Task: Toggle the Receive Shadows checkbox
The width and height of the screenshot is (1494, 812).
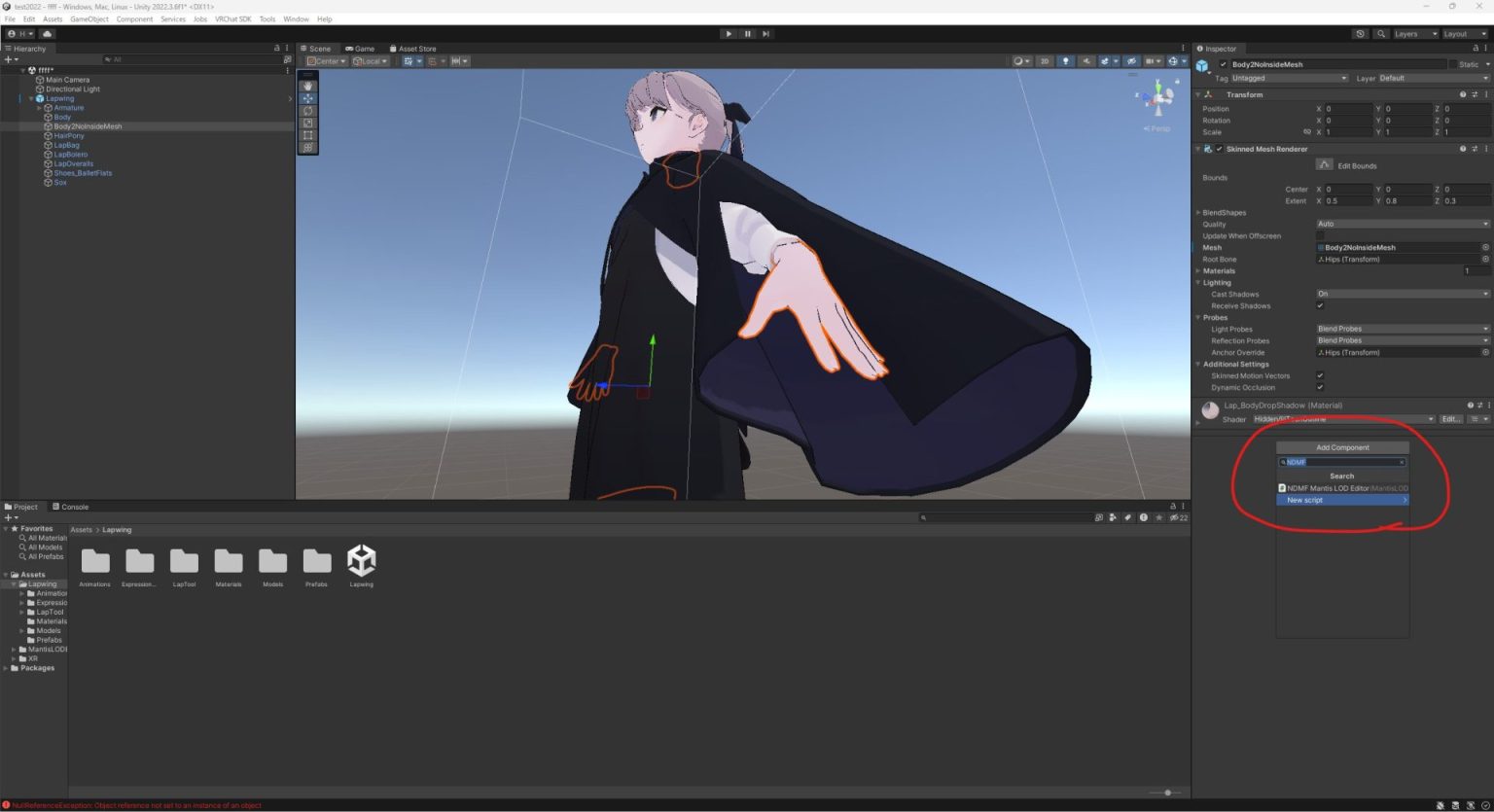Action: (x=1321, y=305)
